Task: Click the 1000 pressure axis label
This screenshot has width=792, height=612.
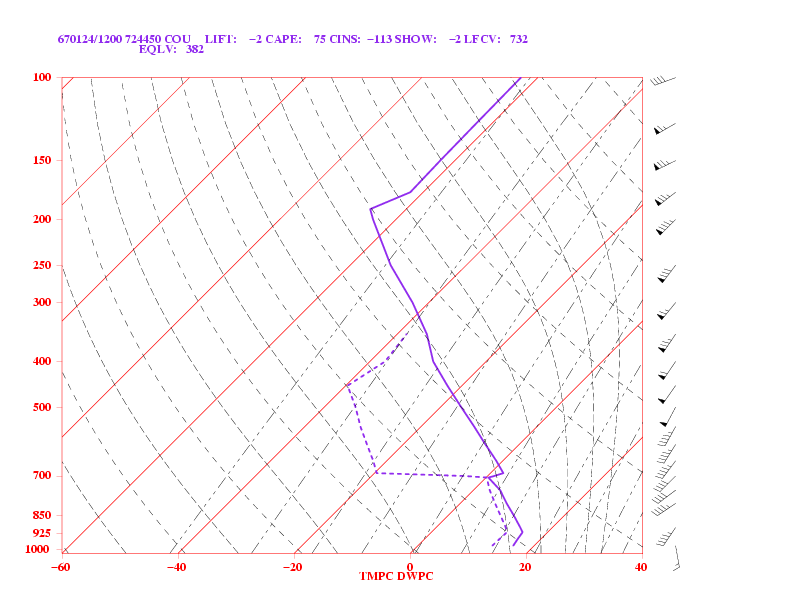Action: [38, 549]
